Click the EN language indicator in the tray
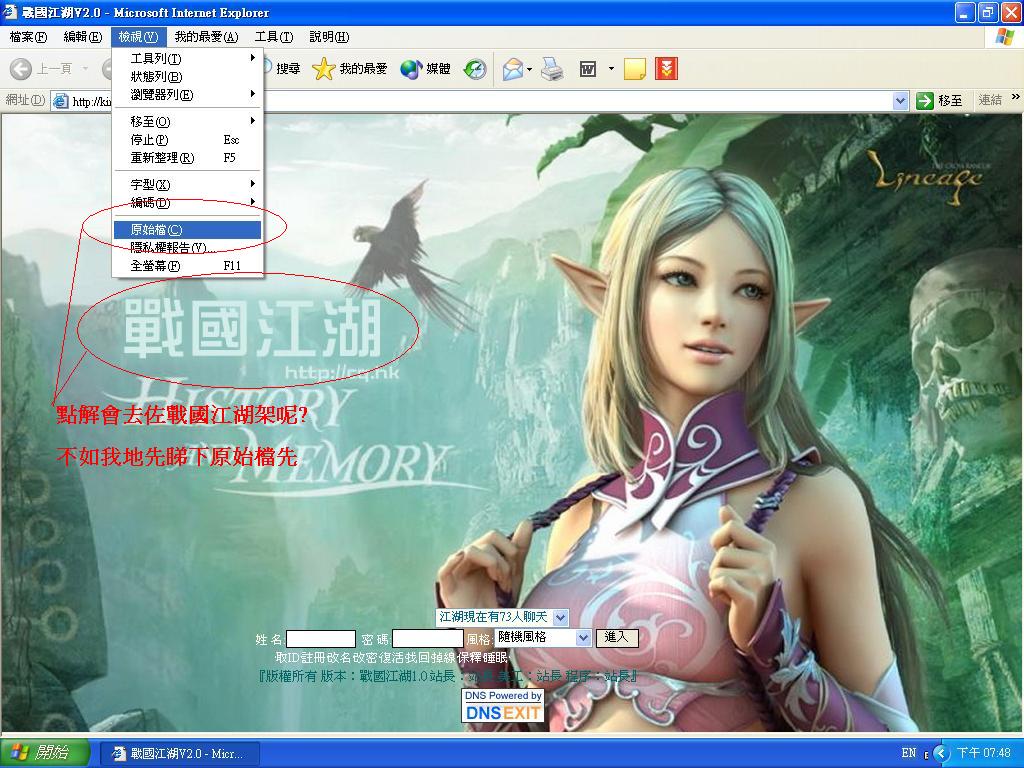This screenshot has width=1024, height=768. tap(908, 754)
